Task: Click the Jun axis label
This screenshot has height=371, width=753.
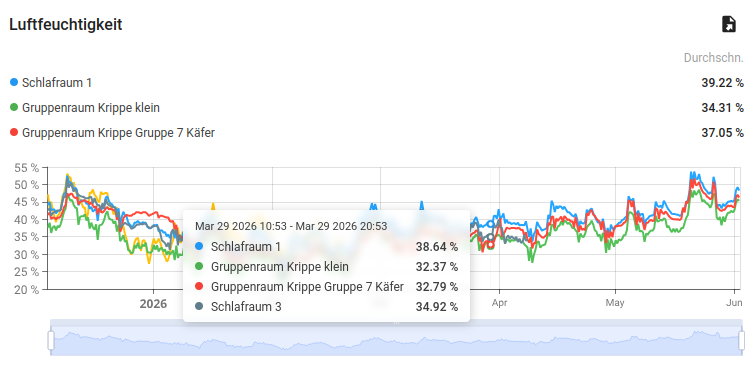Action: pyautogui.click(x=734, y=303)
